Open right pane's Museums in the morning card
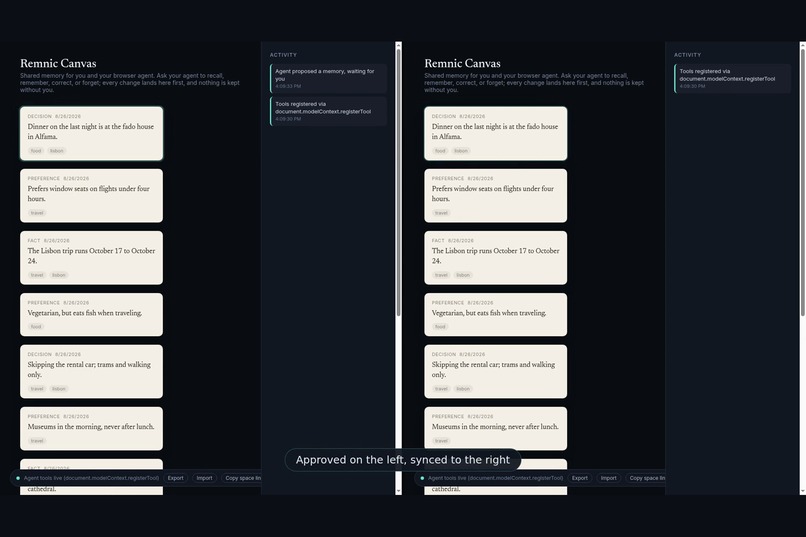The width and height of the screenshot is (806, 537). [496, 429]
